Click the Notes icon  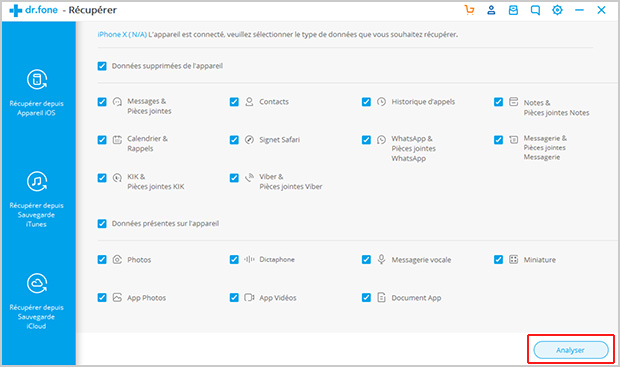513,102
